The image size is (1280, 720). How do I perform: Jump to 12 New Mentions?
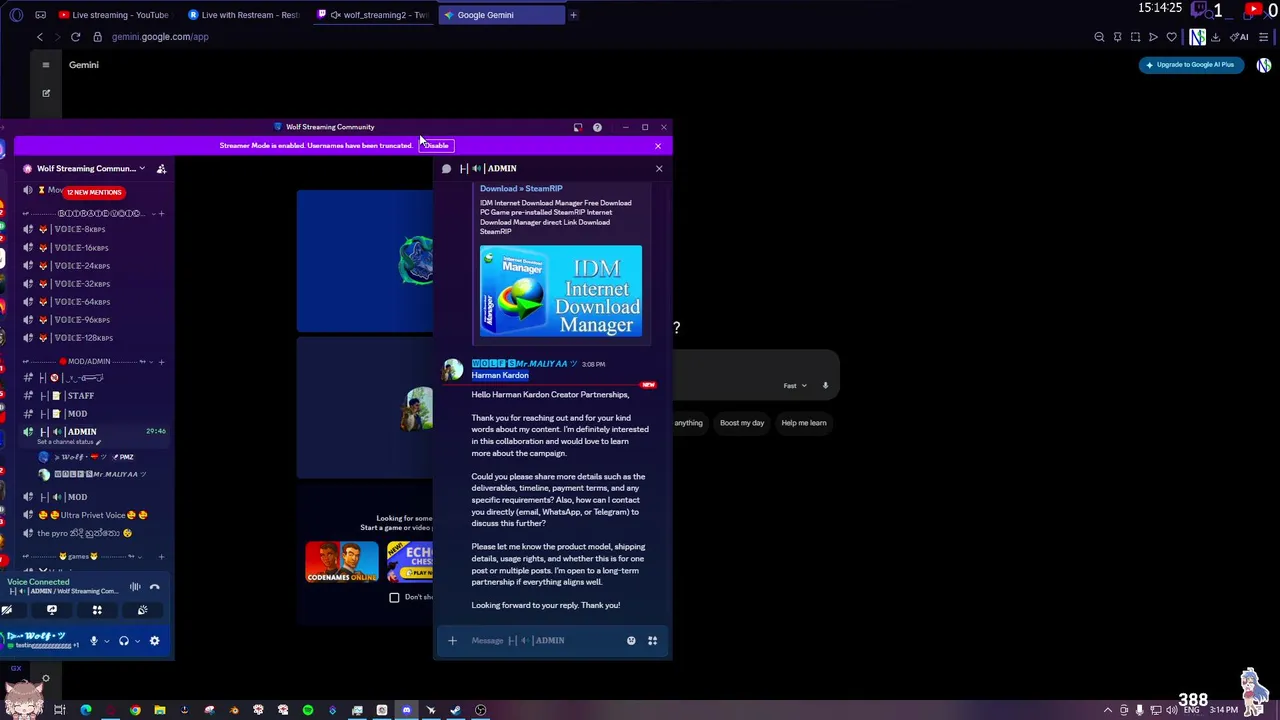(x=94, y=192)
